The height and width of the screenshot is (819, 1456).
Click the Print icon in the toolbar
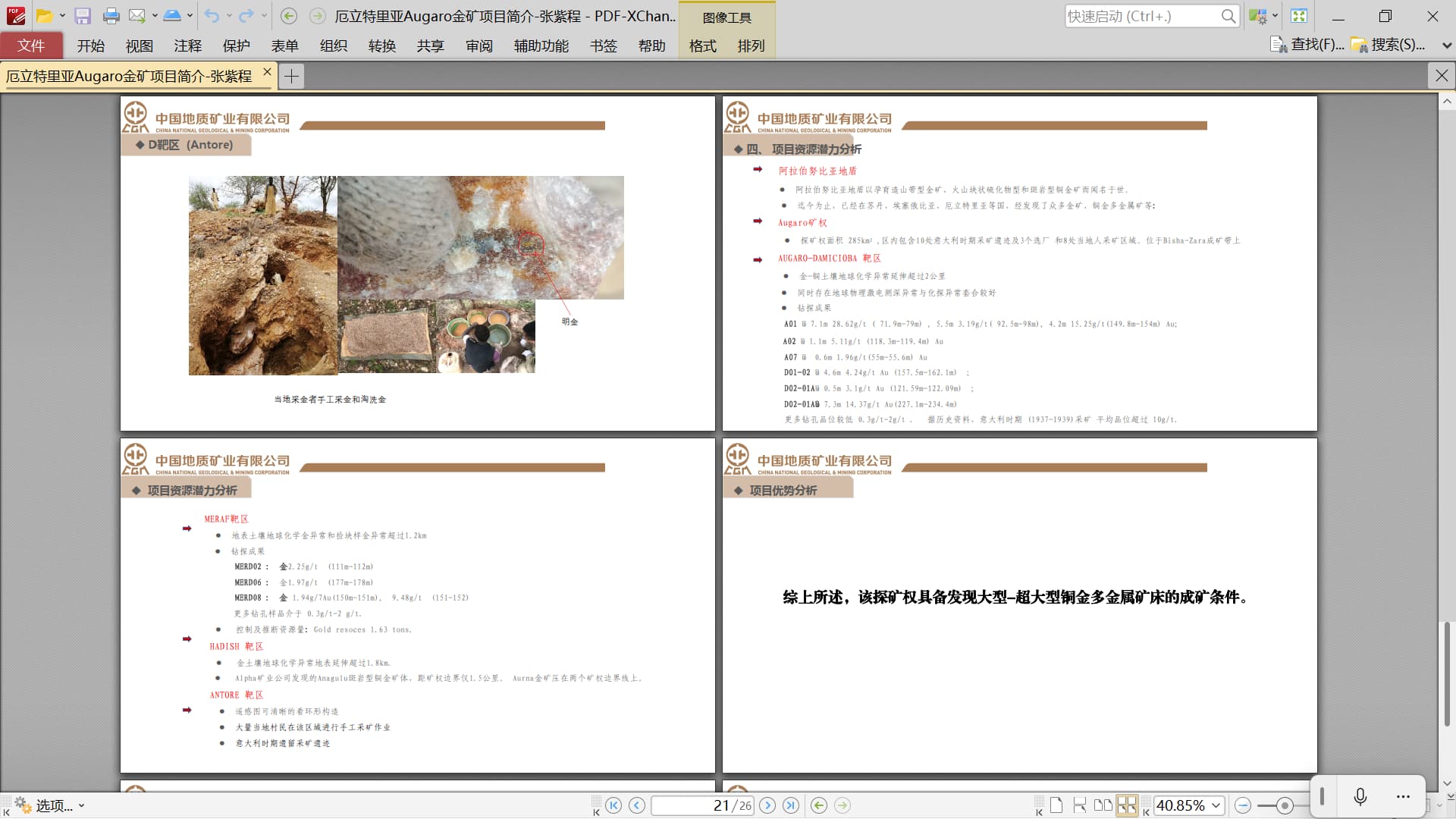point(111,16)
